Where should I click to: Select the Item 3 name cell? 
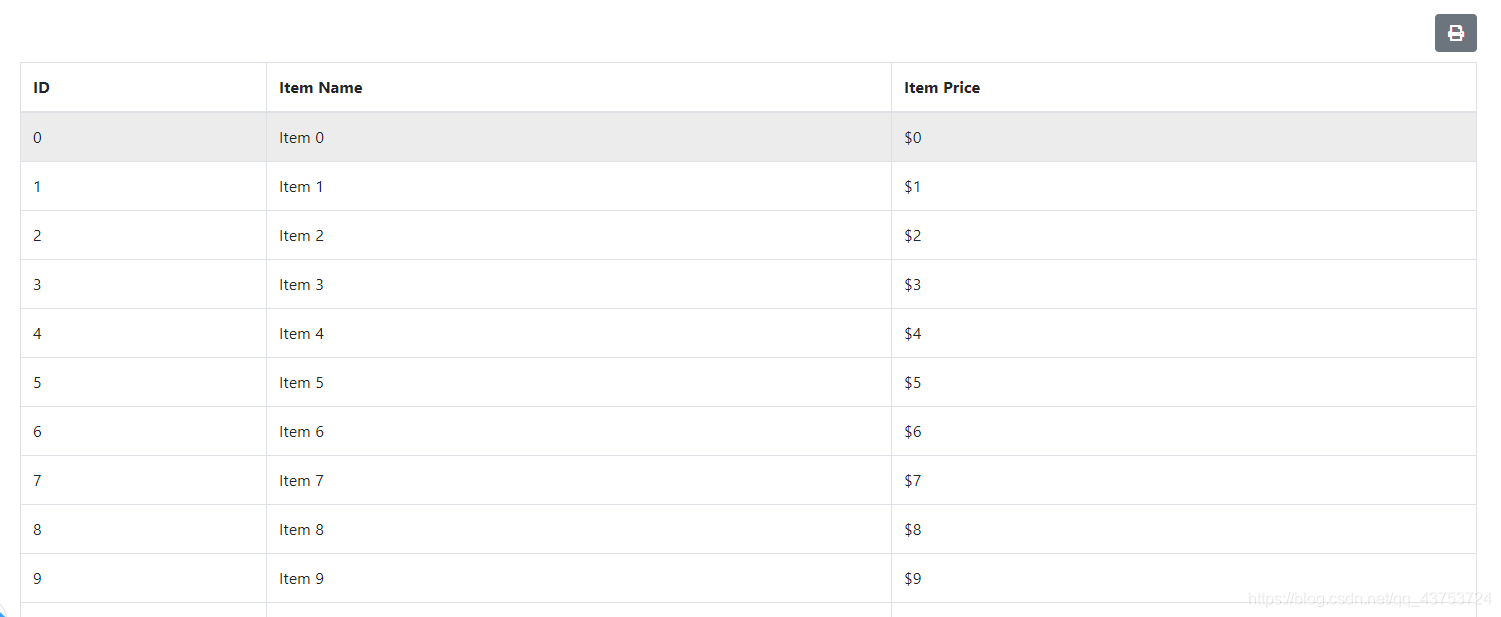(x=579, y=285)
